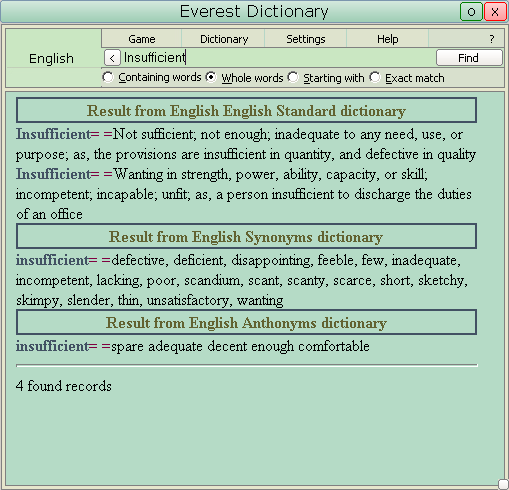Click the phrase 'of an office'
This screenshot has height=490, width=509.
[x=49, y=214]
